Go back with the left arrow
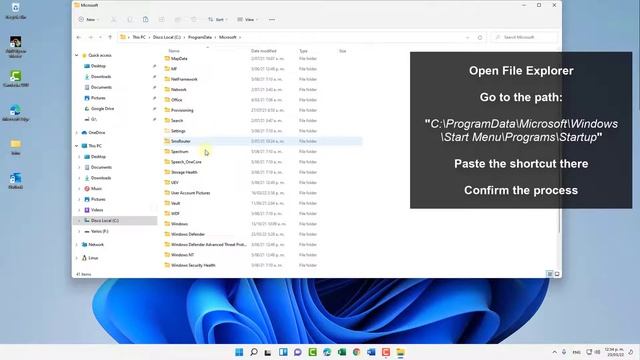The height and width of the screenshot is (360, 640). pos(79,37)
